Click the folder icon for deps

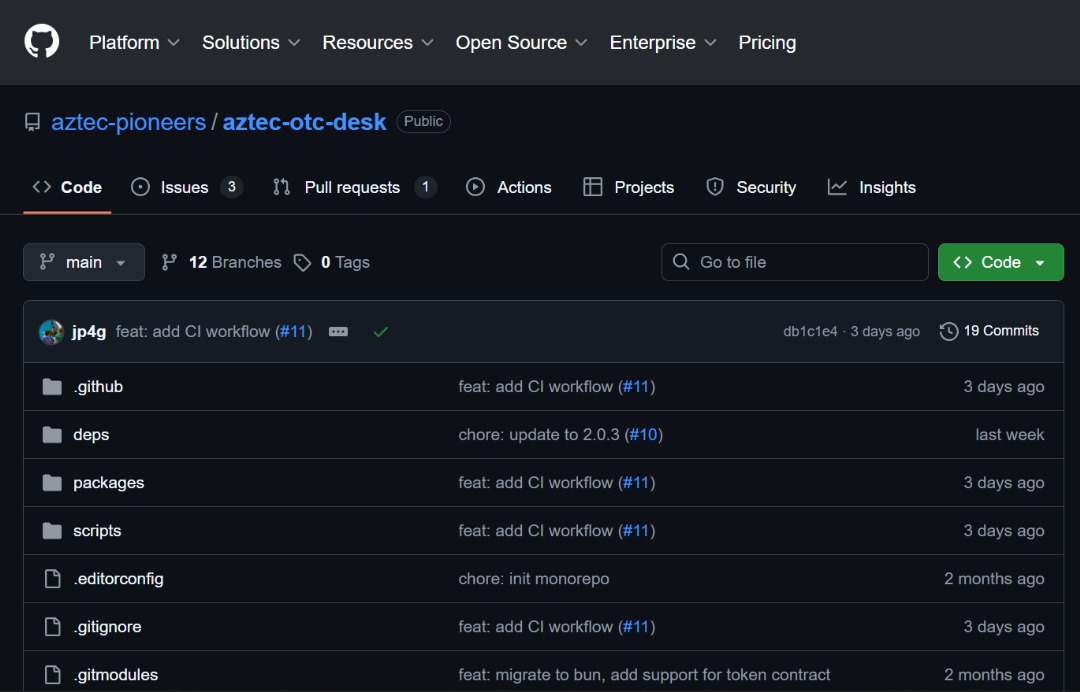click(x=52, y=435)
